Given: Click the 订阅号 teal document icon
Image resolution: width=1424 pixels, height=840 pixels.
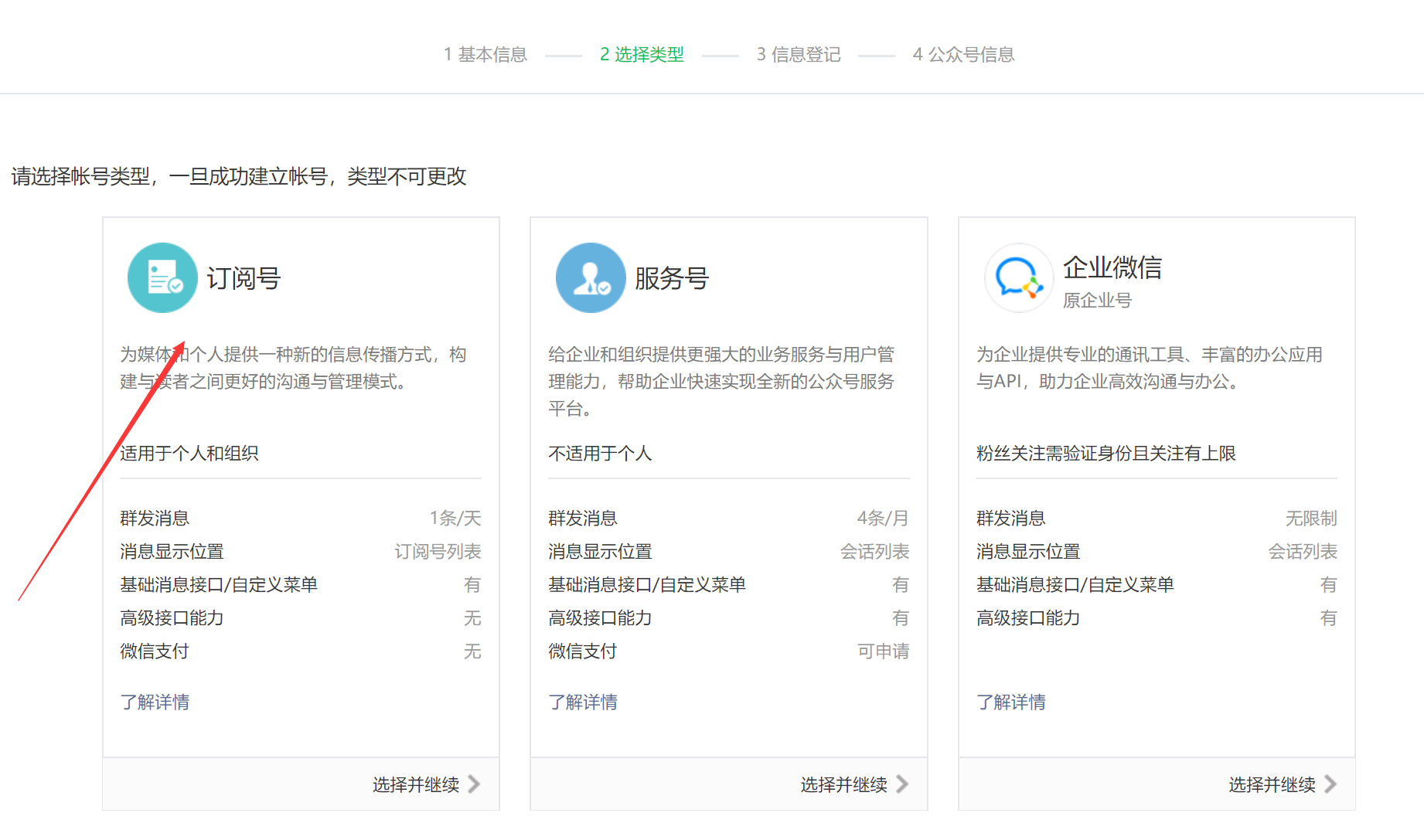Looking at the screenshot, I should pos(162,277).
